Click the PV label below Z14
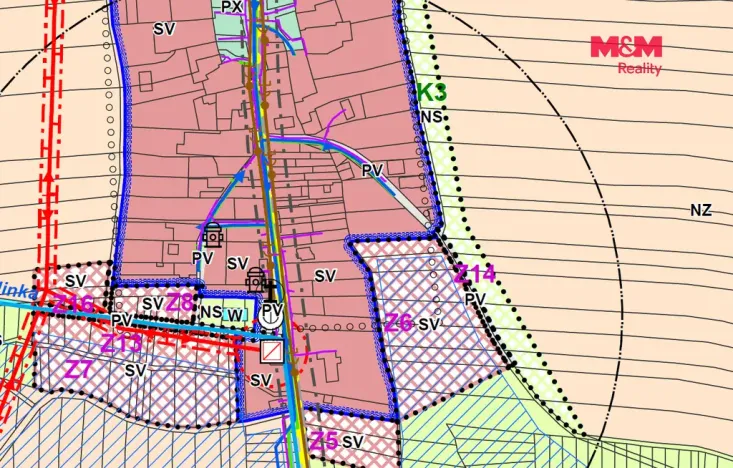Viewport: 733px width, 468px height. pyautogui.click(x=475, y=299)
